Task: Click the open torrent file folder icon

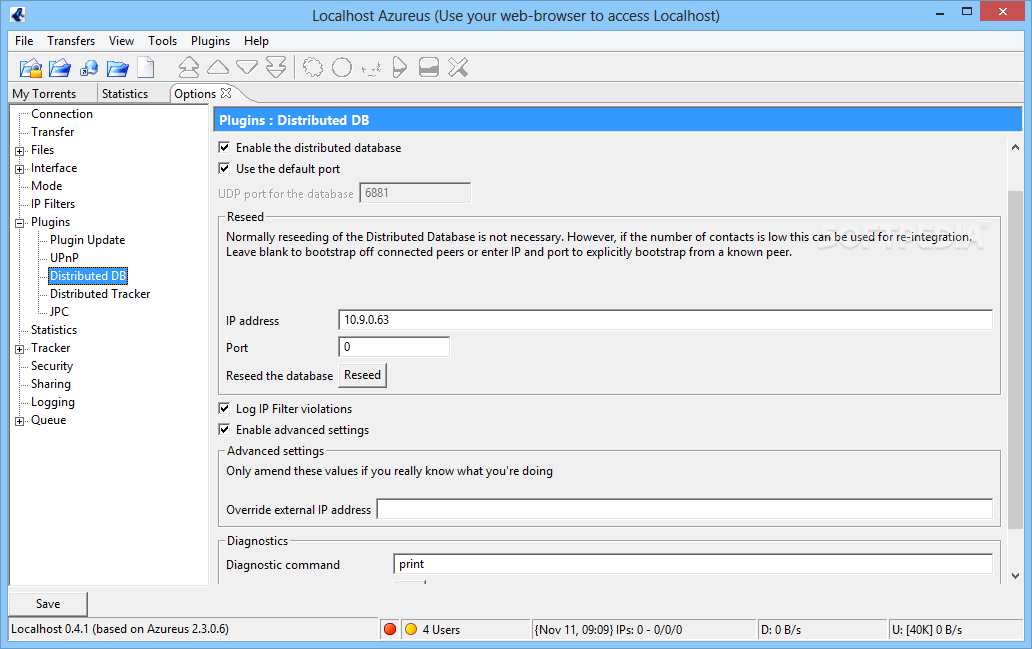Action: [59, 67]
